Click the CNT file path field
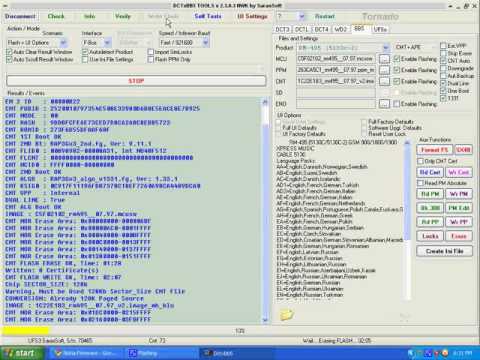Image resolution: width=480 pixels, height=360 pixels. click(336, 81)
